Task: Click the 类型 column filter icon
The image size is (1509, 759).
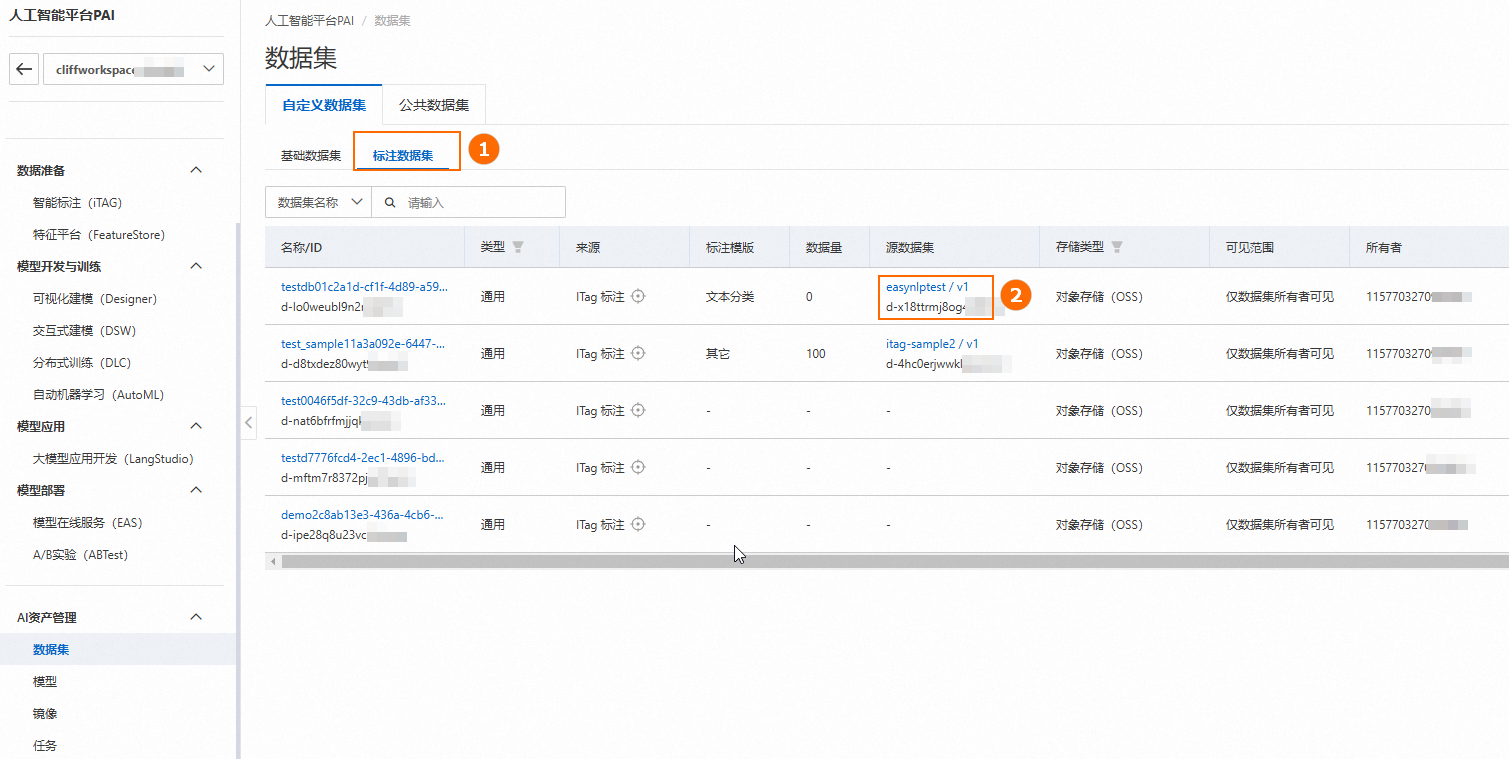Action: coord(518,247)
